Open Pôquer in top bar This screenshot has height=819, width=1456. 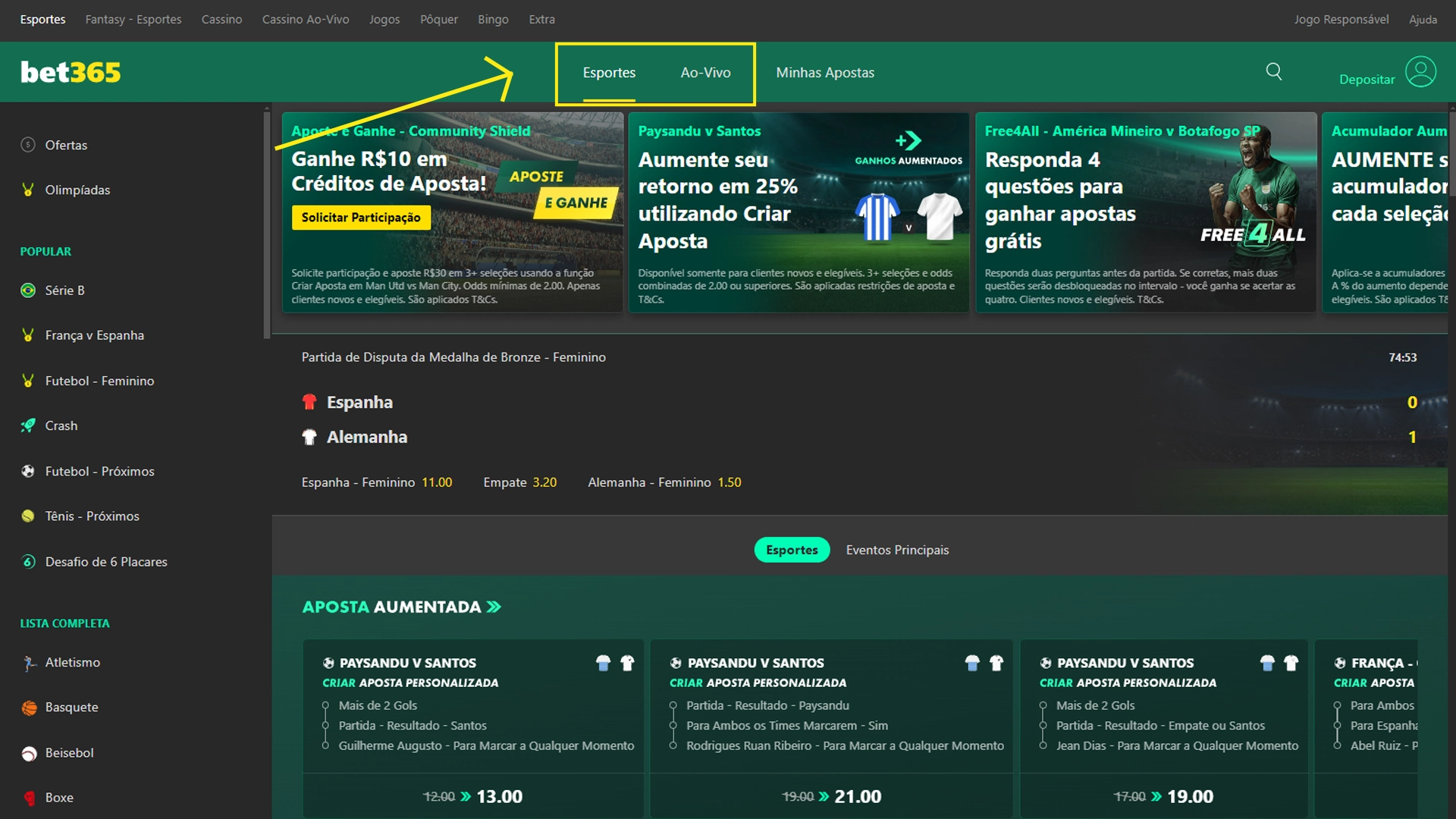pos(439,20)
